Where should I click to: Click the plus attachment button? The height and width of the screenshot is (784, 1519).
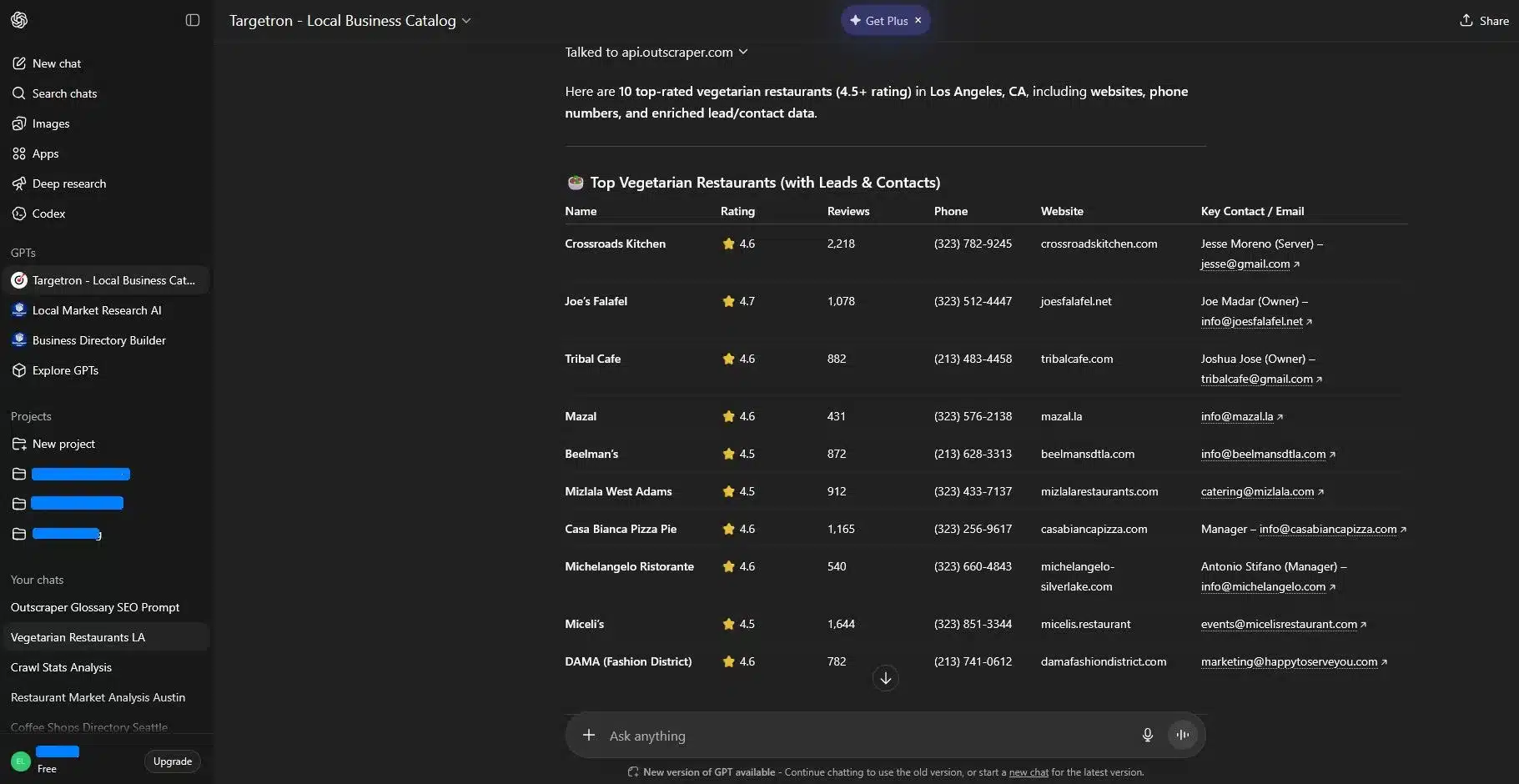coord(589,735)
